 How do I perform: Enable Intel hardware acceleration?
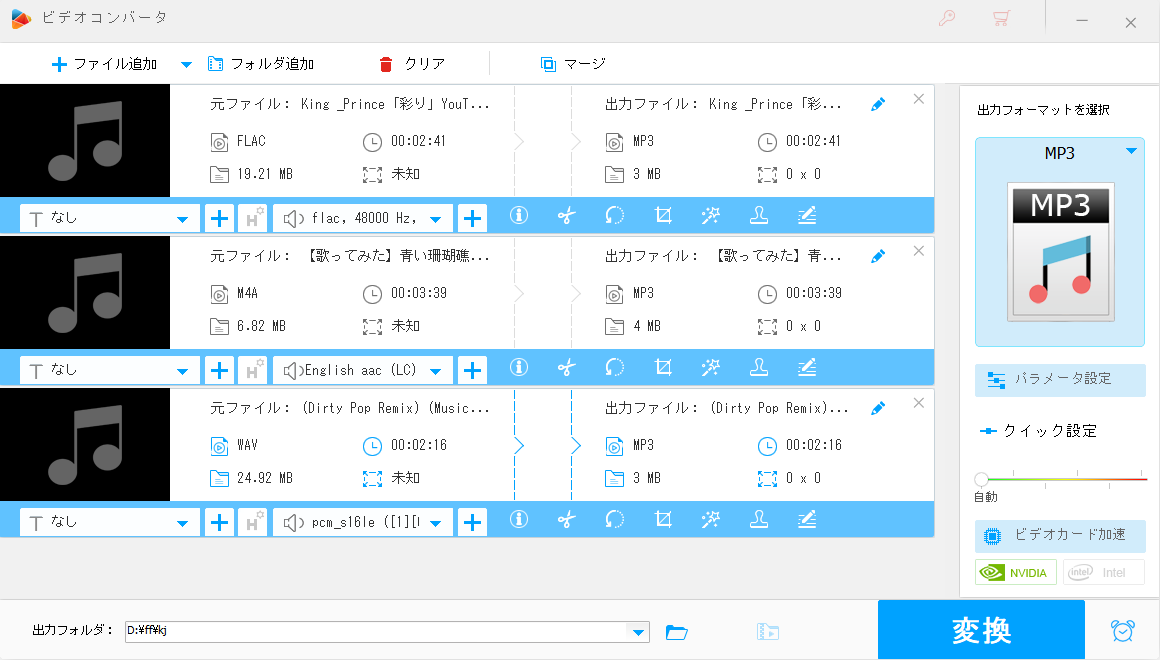[1103, 571]
